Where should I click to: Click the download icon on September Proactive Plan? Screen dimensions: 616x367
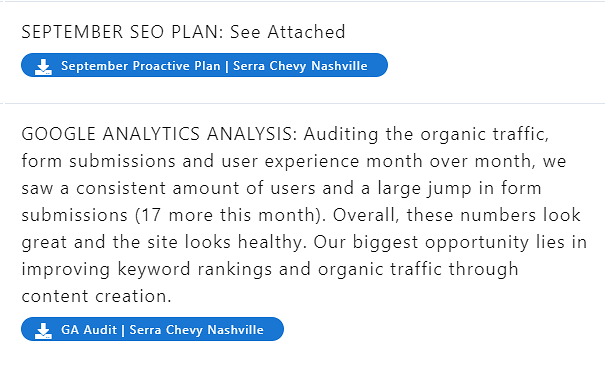click(43, 66)
